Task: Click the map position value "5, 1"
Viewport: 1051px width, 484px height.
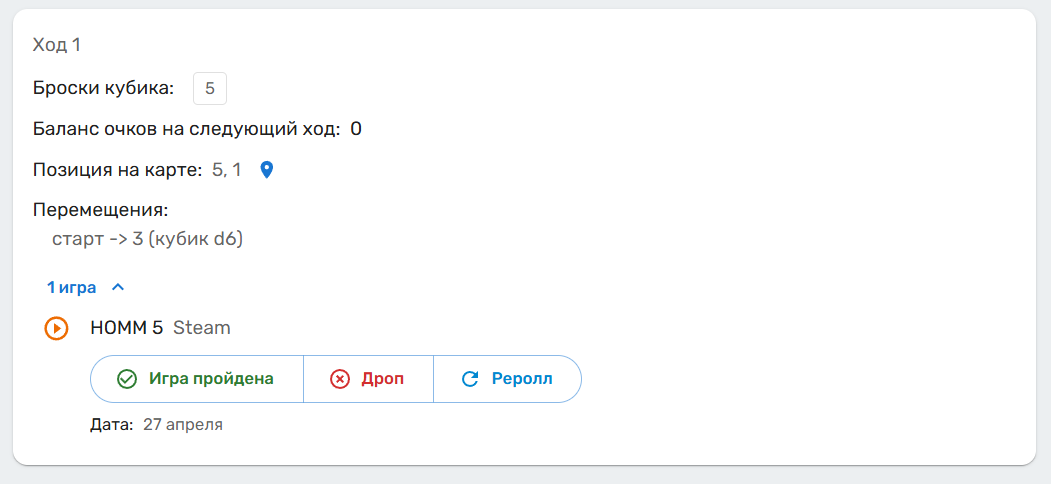Action: 227,170
